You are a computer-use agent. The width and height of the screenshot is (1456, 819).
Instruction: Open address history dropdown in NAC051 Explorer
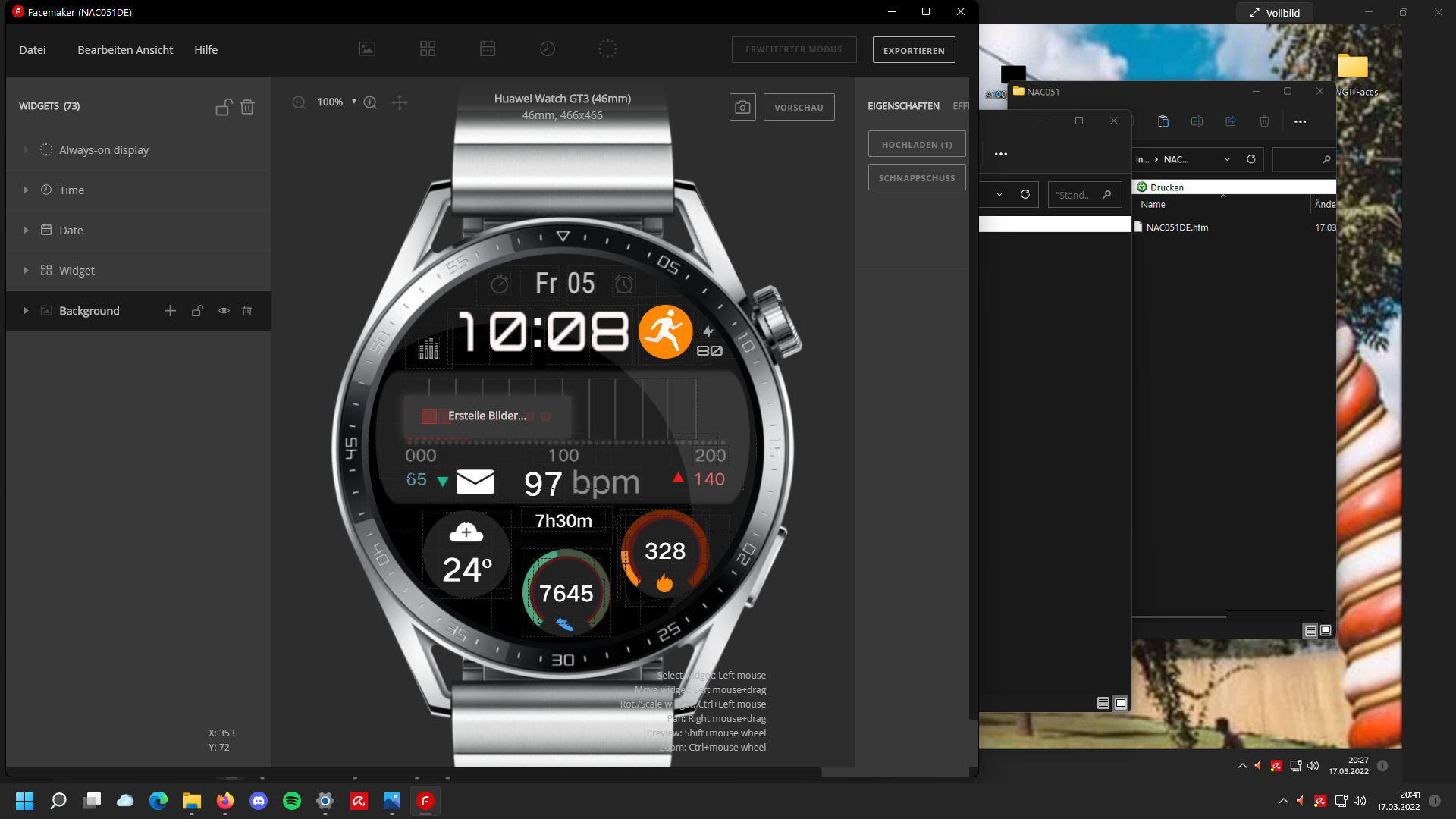pos(1227,159)
